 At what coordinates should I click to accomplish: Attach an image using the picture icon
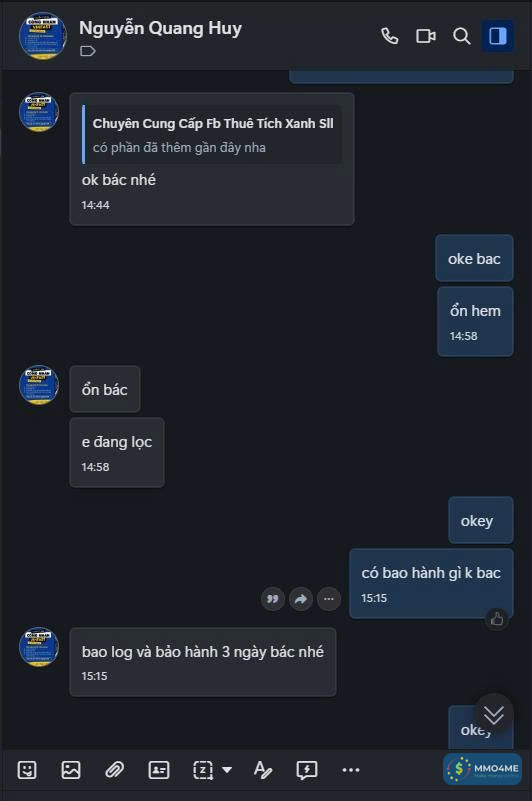click(x=71, y=770)
